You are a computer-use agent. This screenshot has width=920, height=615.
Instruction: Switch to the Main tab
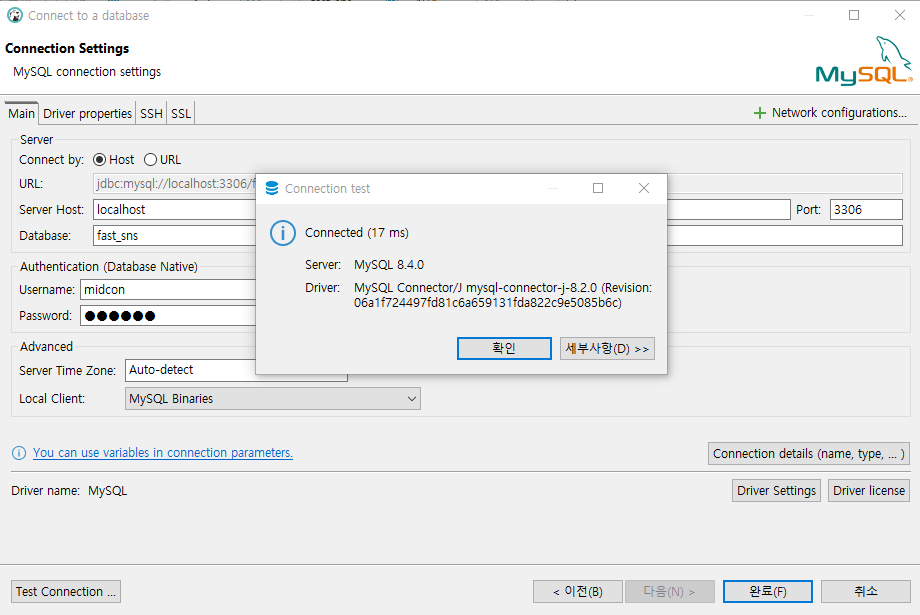[22, 113]
